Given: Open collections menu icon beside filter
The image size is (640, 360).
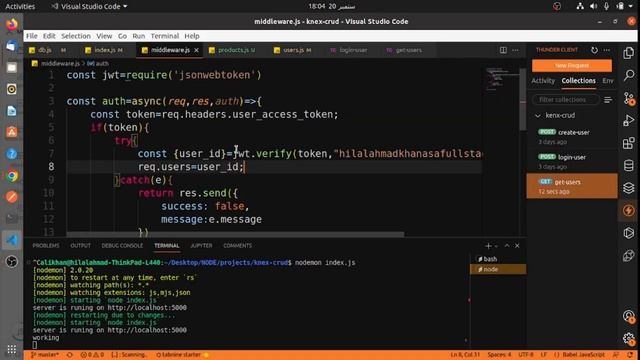Looking at the screenshot, I should click(x=608, y=100).
